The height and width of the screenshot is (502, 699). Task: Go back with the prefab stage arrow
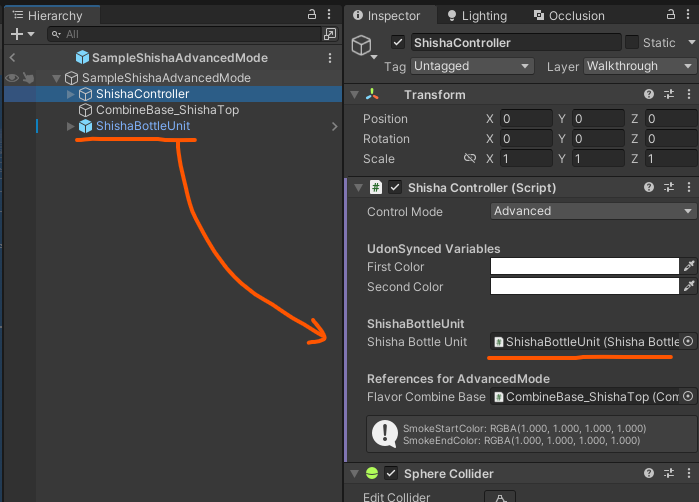pos(12,58)
